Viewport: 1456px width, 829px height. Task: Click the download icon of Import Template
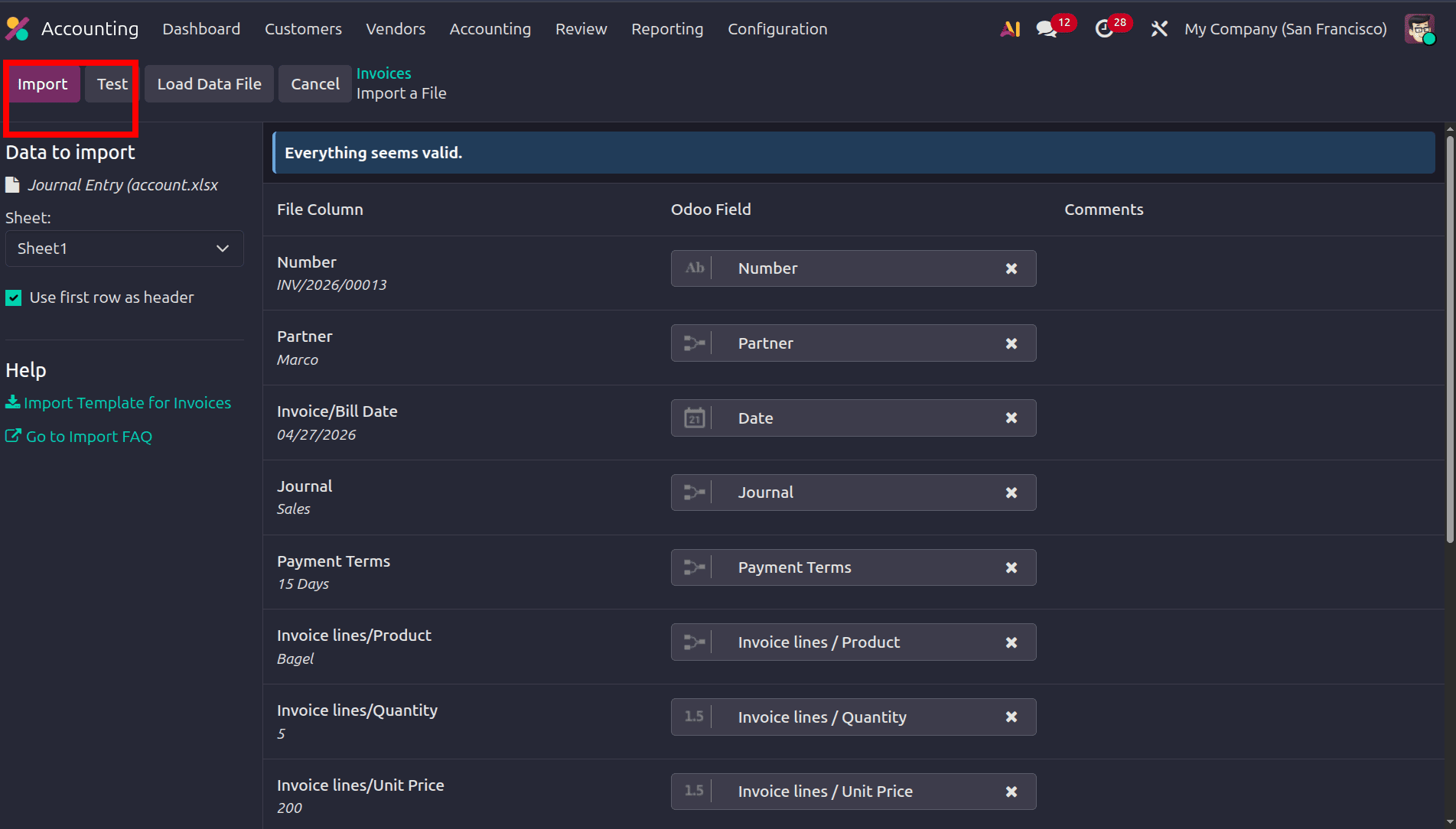pyautogui.click(x=13, y=401)
